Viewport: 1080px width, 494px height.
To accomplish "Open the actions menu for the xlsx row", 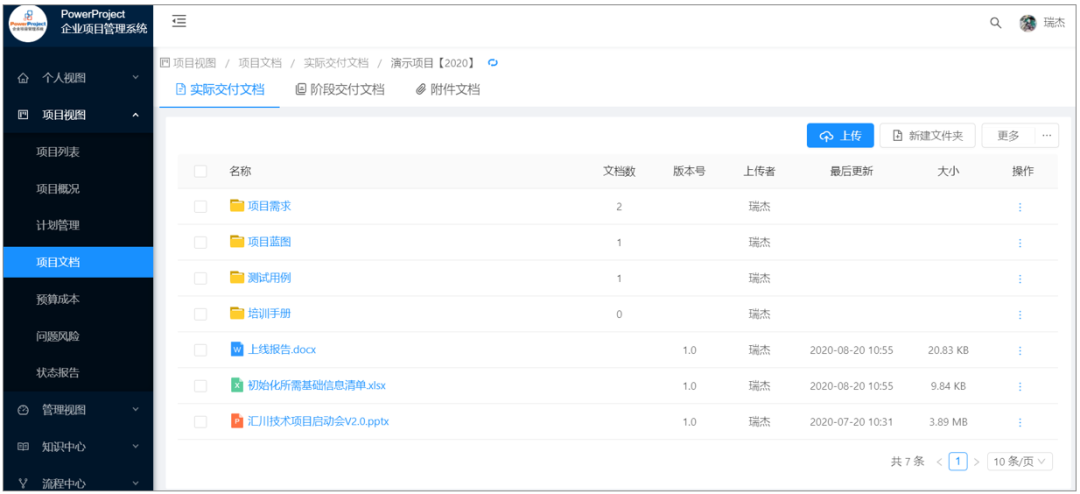I will click(x=1019, y=386).
